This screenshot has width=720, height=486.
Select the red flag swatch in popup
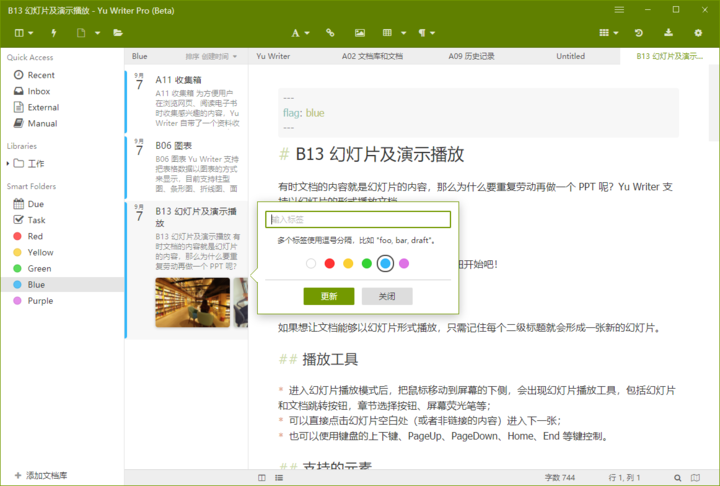(329, 263)
